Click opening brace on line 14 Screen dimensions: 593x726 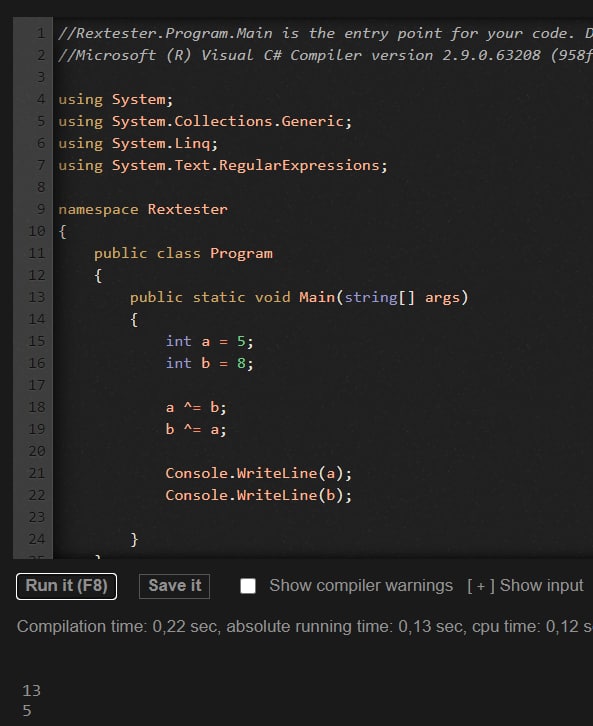[x=134, y=320]
